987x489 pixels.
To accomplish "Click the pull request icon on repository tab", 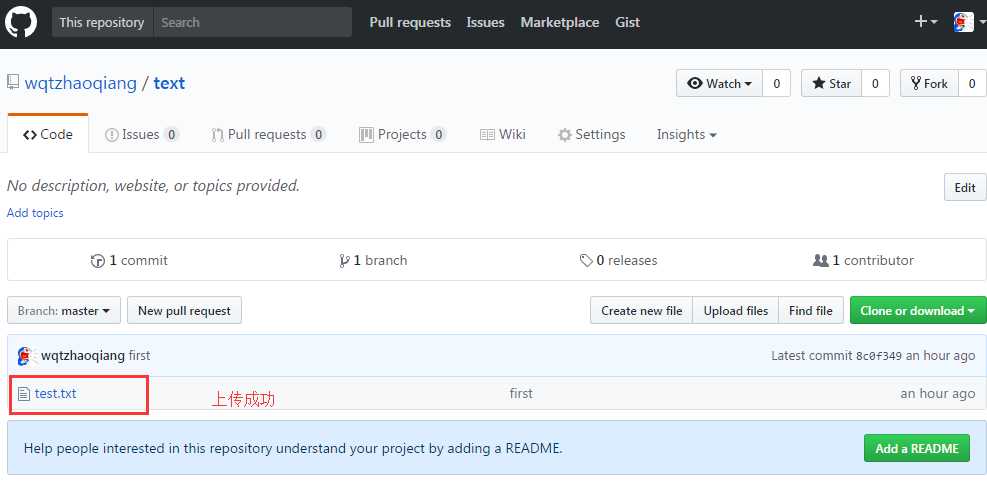I will 218,135.
